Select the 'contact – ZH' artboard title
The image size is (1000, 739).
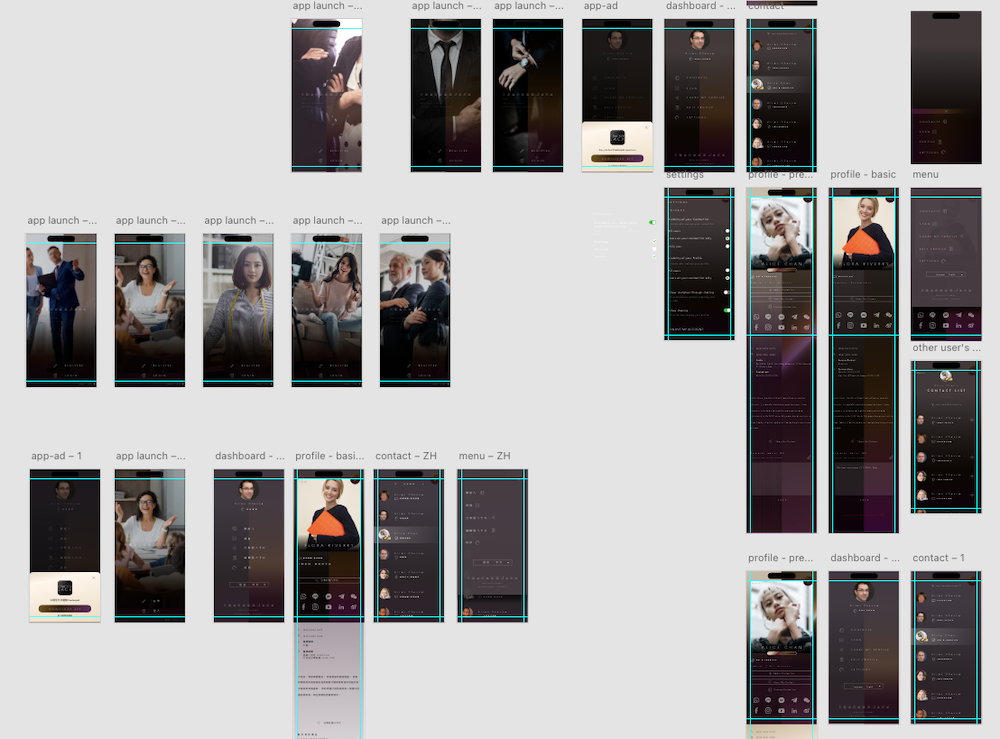(x=405, y=456)
